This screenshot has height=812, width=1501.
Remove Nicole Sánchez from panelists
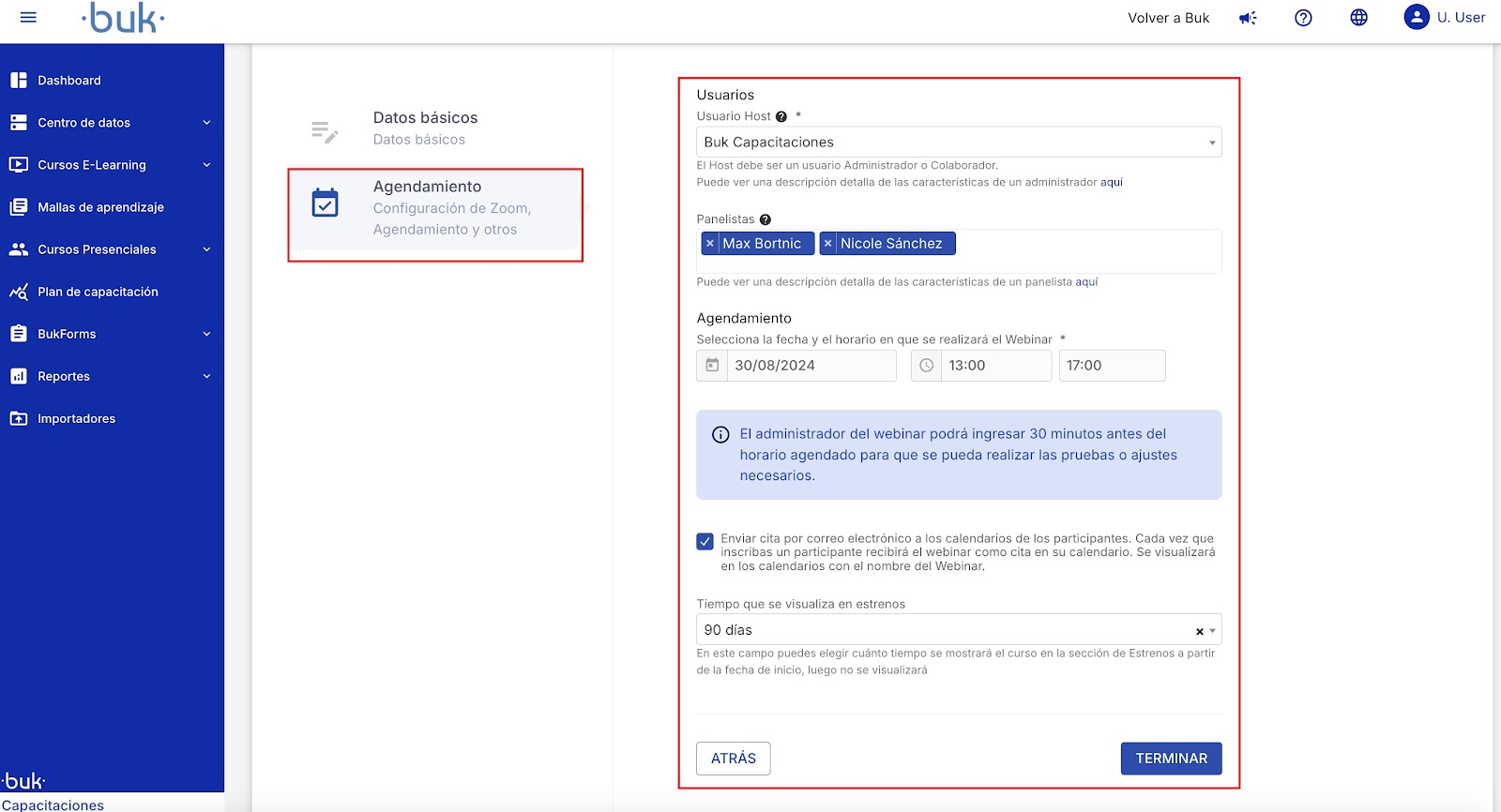pos(827,244)
